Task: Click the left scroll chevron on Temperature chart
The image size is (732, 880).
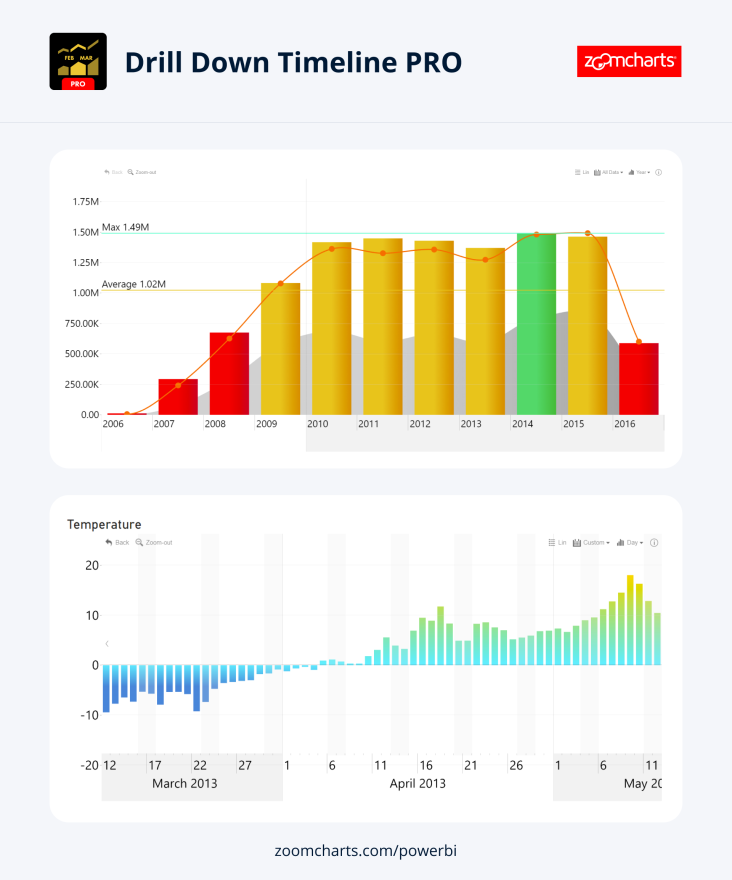Action: [x=107, y=644]
